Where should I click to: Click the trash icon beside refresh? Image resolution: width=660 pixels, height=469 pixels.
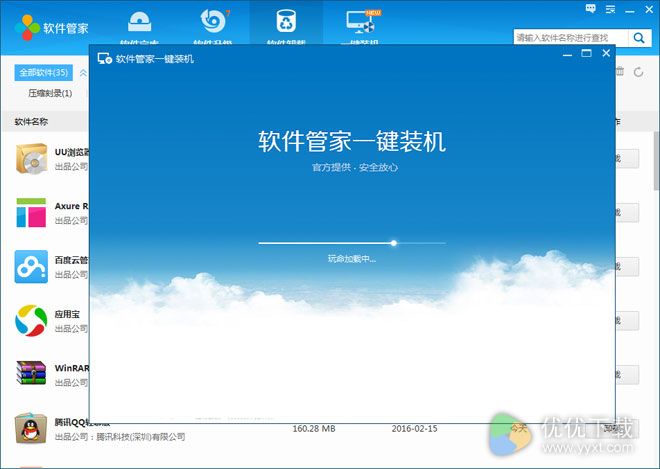620,71
